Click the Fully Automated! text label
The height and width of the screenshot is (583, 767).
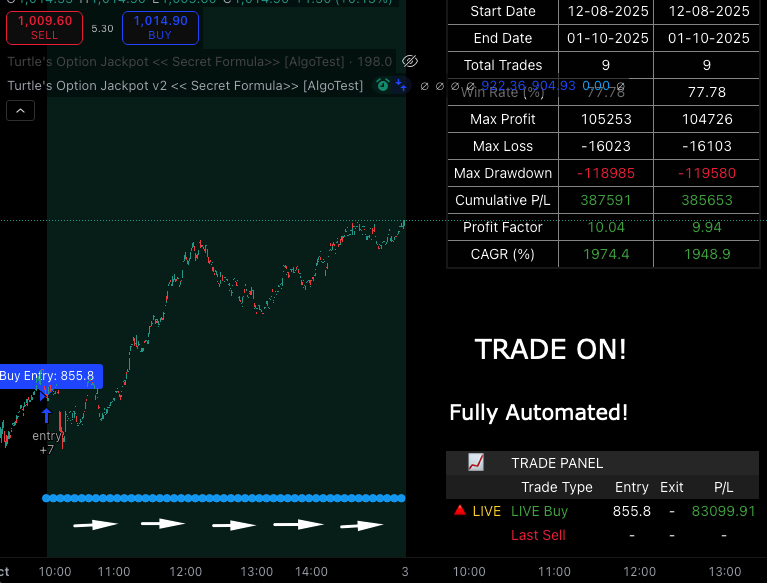click(x=539, y=412)
